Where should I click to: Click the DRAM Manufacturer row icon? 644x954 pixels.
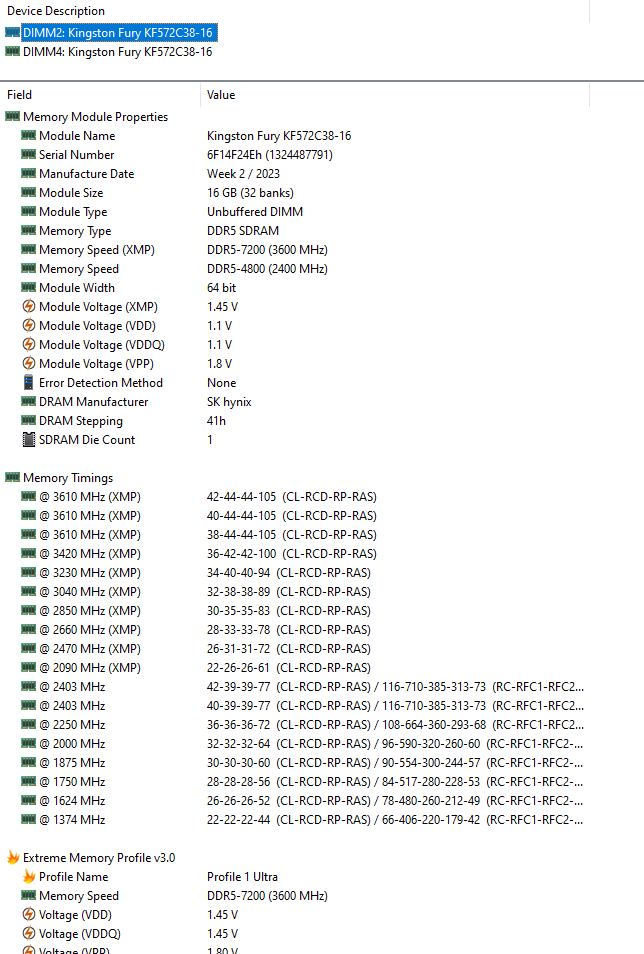tap(28, 401)
